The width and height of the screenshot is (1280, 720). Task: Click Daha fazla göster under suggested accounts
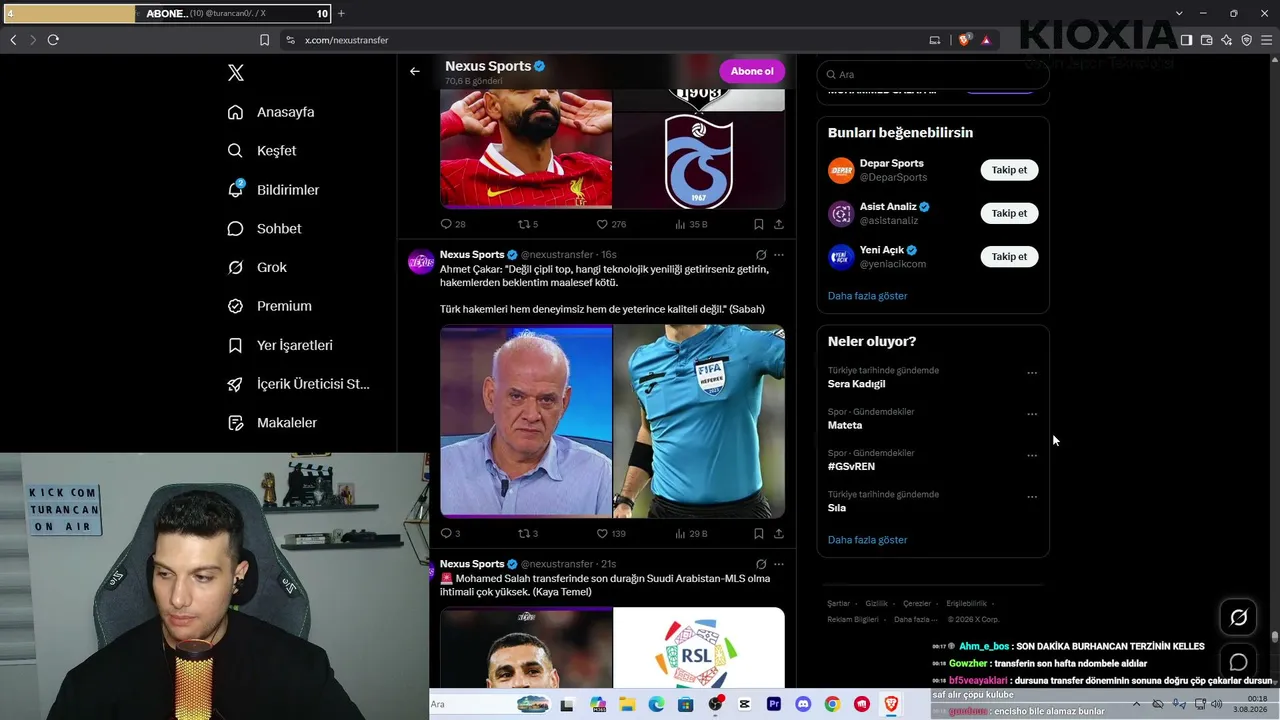point(867,296)
